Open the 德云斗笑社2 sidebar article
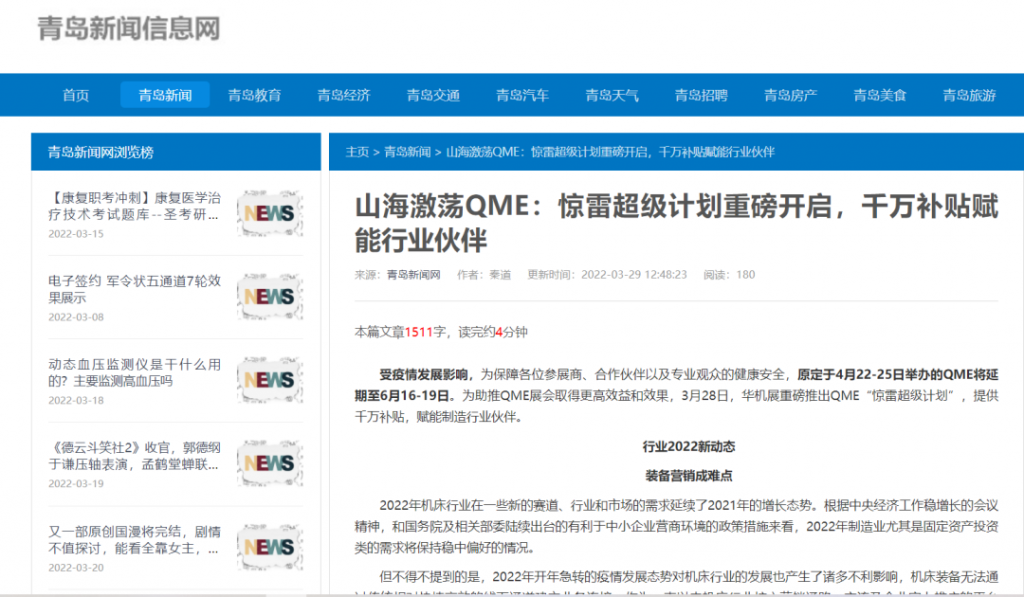 tap(135, 456)
